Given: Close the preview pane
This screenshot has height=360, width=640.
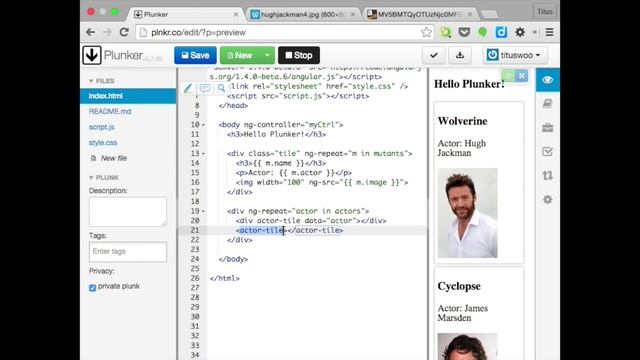Looking at the screenshot, I should click(522, 76).
